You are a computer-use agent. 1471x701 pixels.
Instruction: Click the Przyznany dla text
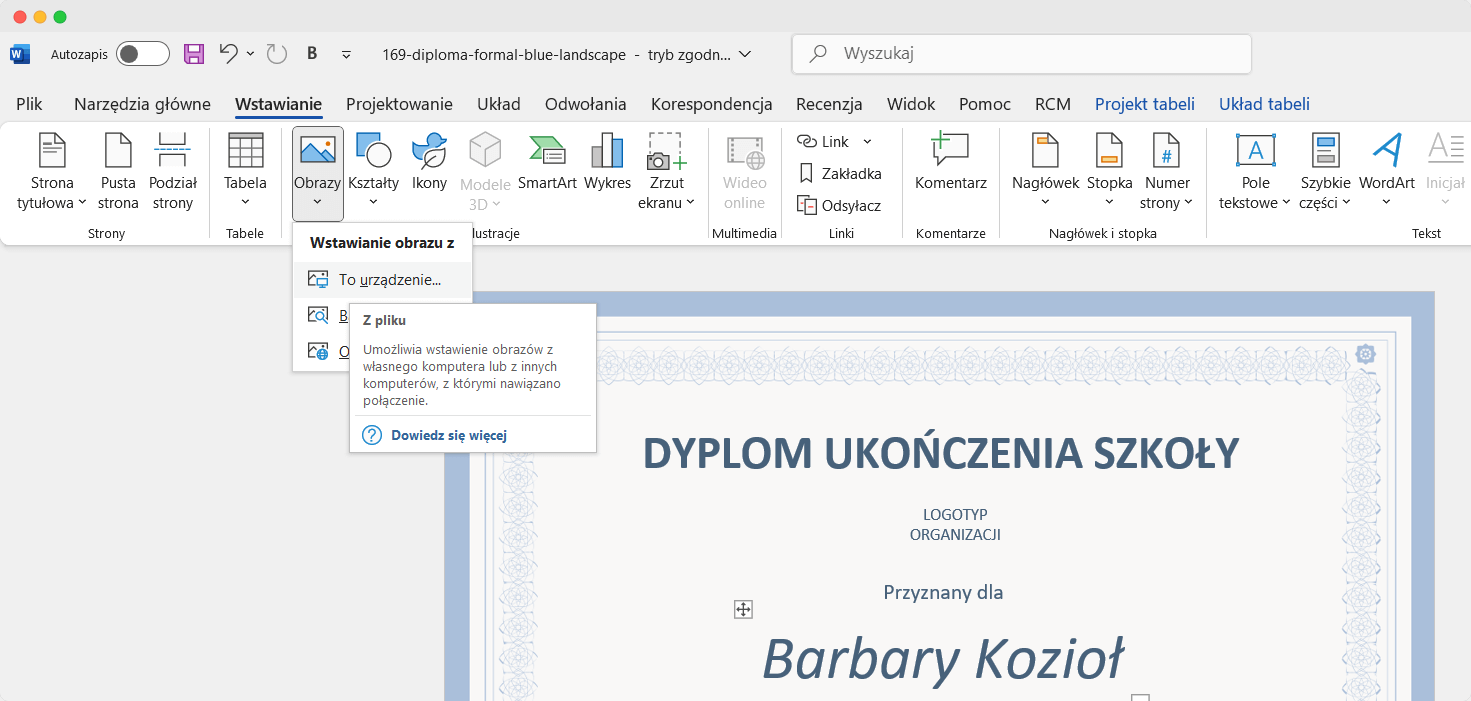(x=943, y=592)
